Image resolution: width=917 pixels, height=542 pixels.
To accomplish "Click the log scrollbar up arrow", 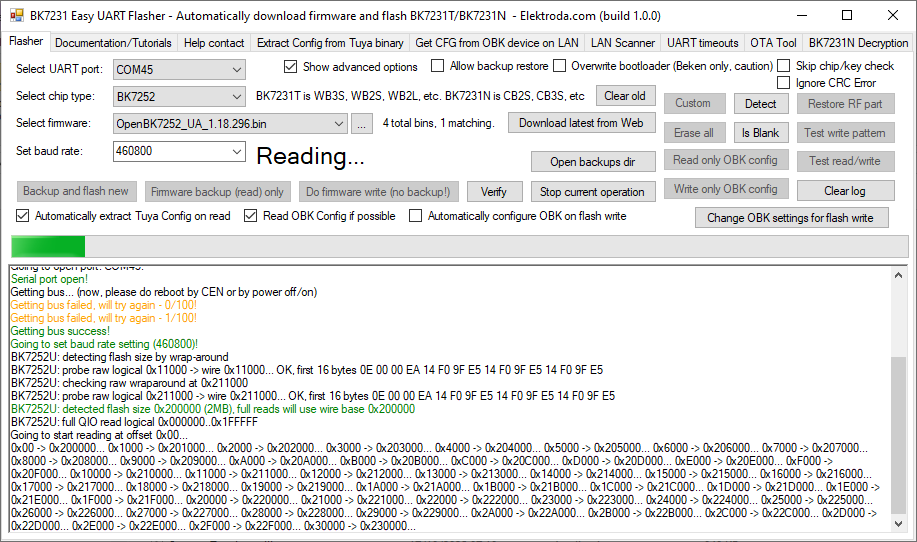I will (898, 275).
